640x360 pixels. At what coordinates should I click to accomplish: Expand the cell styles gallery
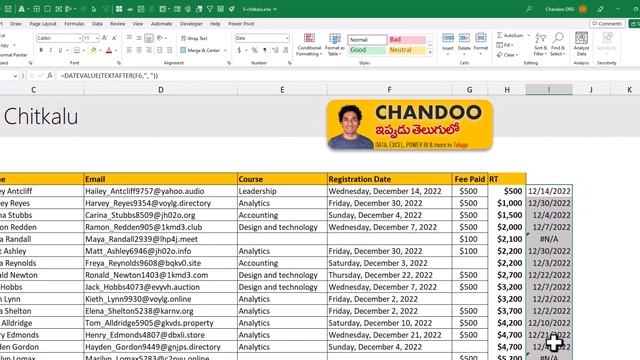coord(429,53)
